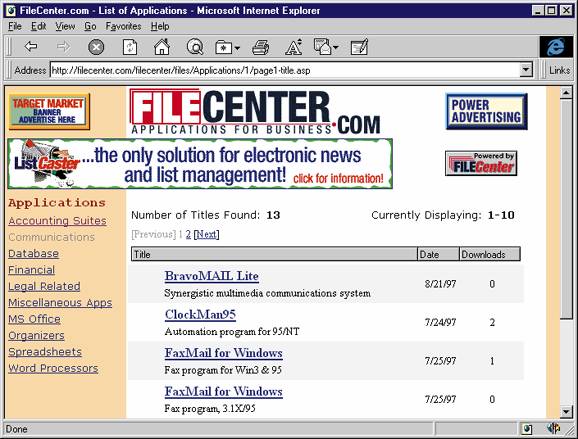Go to results page 2 link

(x=188, y=234)
